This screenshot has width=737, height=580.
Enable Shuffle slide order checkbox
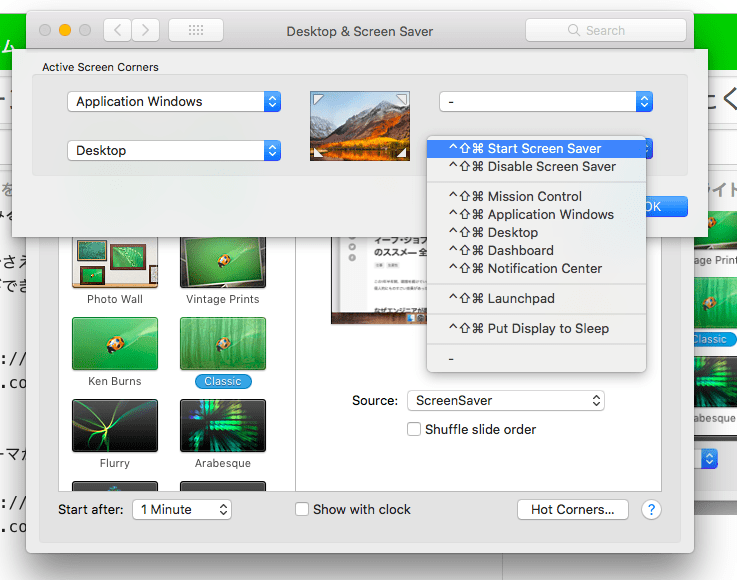pos(414,429)
